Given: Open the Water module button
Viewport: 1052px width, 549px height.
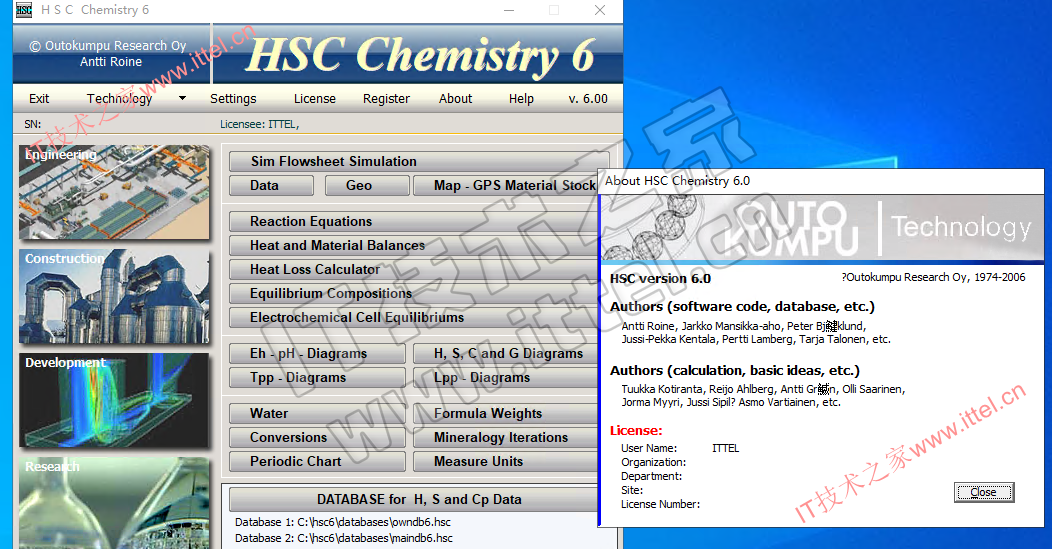Looking at the screenshot, I should tap(317, 413).
